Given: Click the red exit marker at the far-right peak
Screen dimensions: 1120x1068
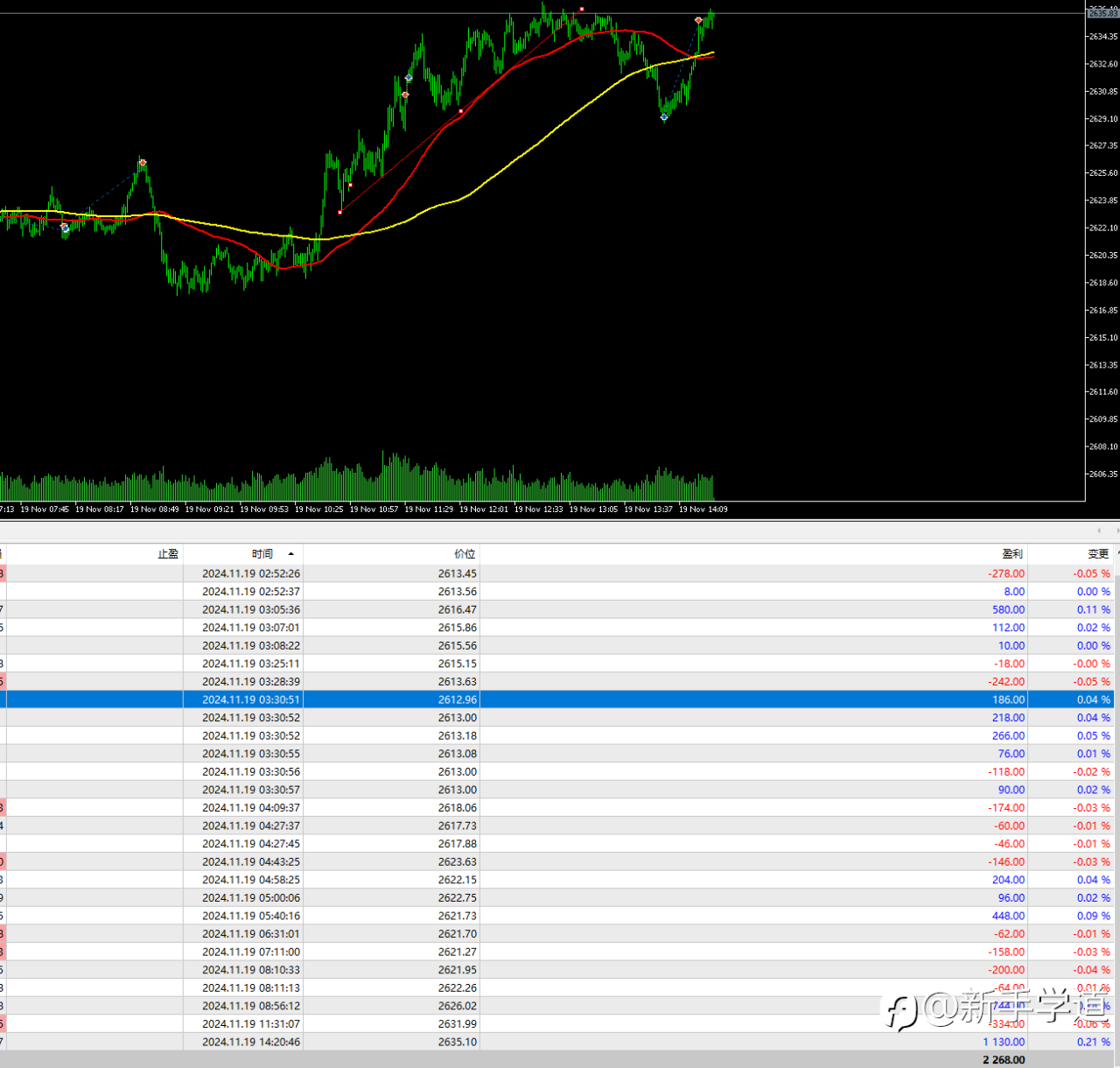Looking at the screenshot, I should 698,19.
